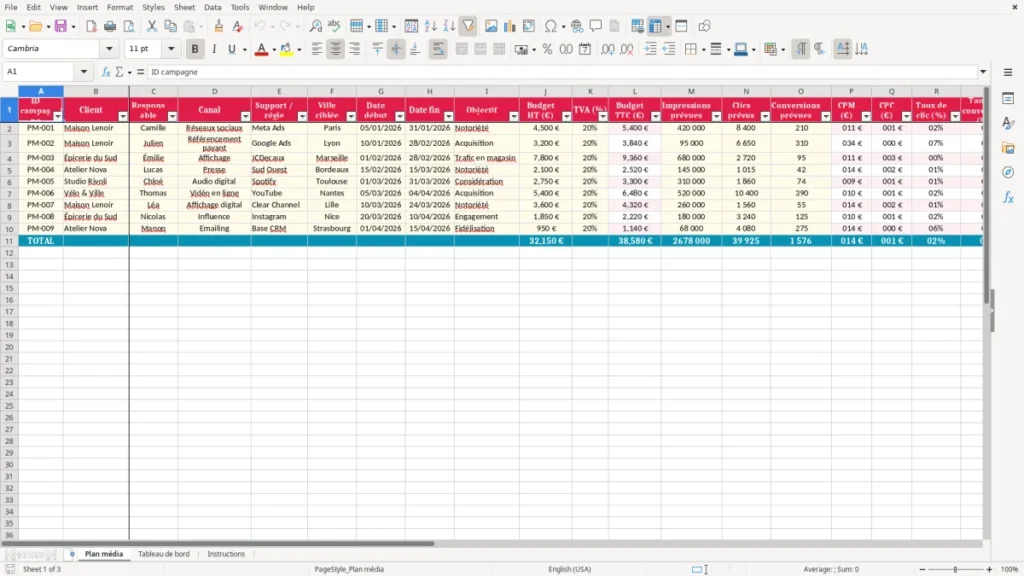The image size is (1024, 576).
Task: Open Gallery panel in sidebar
Action: point(1008,148)
